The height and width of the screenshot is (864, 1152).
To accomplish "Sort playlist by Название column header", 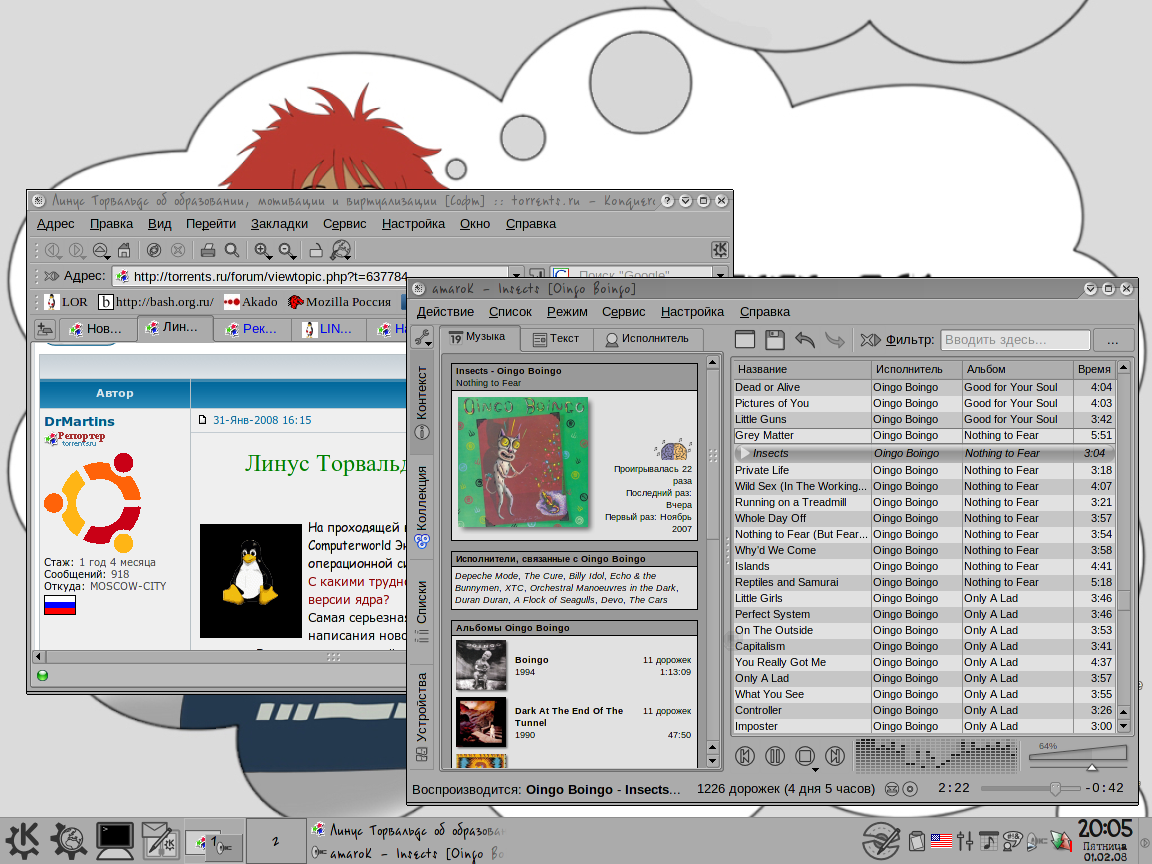I will click(802, 369).
